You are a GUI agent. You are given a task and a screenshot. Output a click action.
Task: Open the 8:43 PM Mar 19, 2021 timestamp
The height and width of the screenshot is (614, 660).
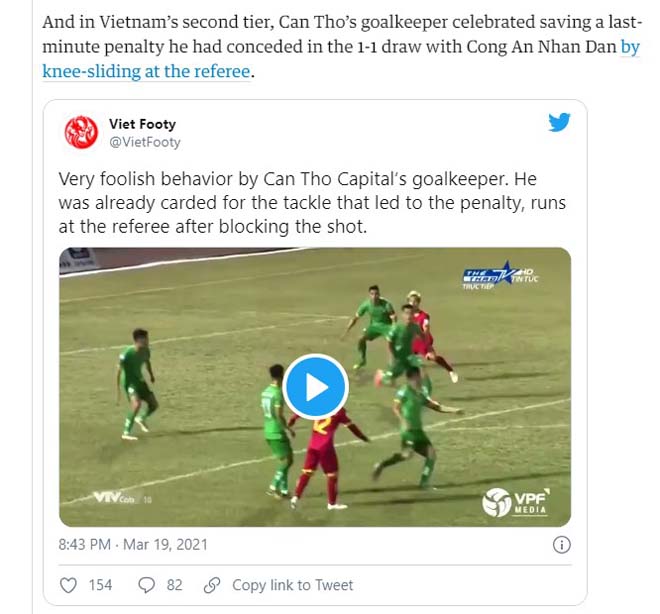(133, 545)
